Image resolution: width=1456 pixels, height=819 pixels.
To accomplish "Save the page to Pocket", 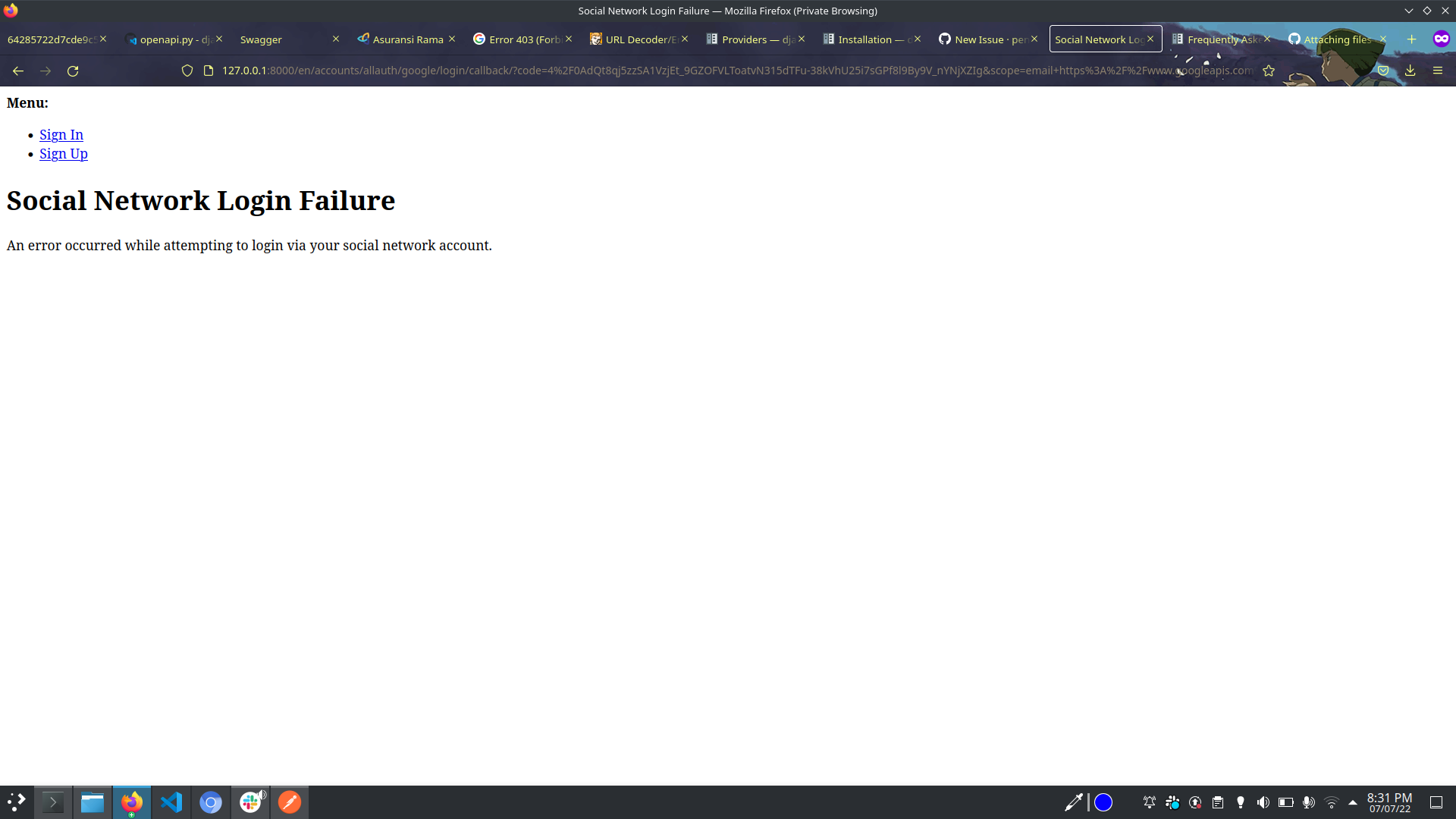I will click(x=1383, y=71).
